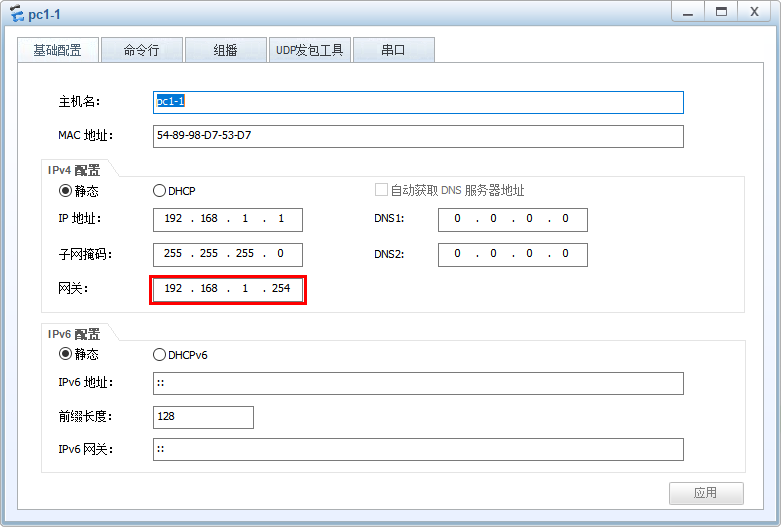Click the 前缀长度 field showing 128
Image resolution: width=781 pixels, height=527 pixels.
coord(203,417)
